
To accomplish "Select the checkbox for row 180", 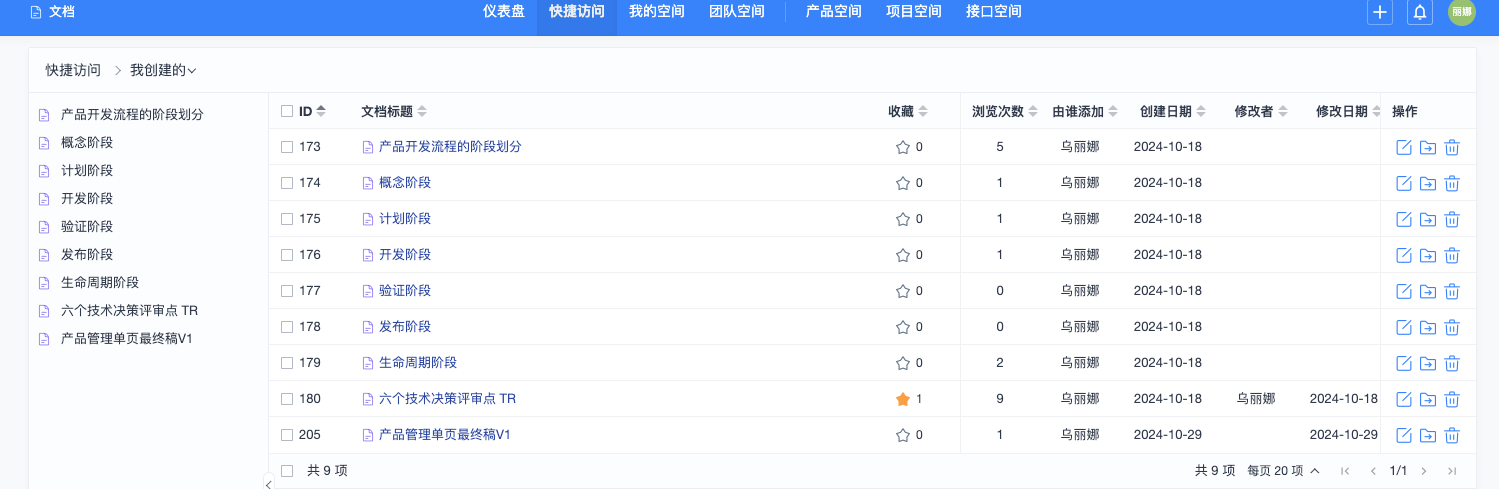I will click(x=287, y=399).
